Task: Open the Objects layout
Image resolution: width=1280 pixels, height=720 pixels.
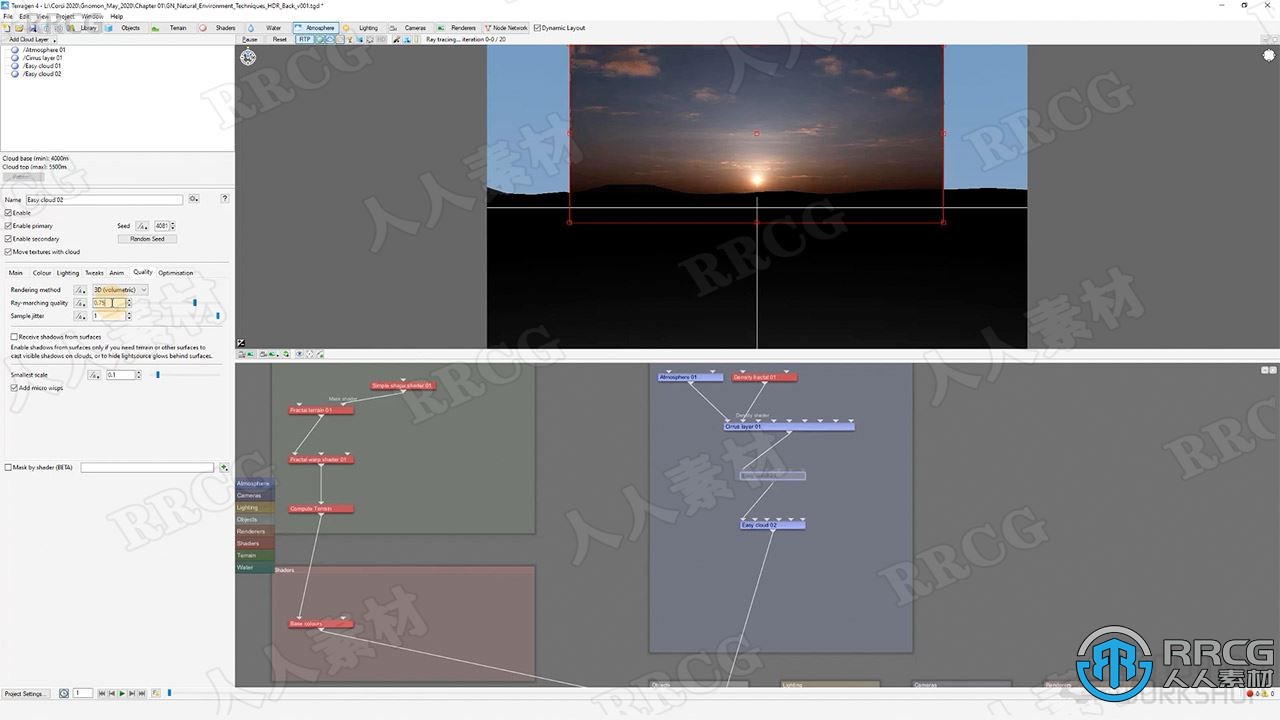Action: click(x=124, y=28)
